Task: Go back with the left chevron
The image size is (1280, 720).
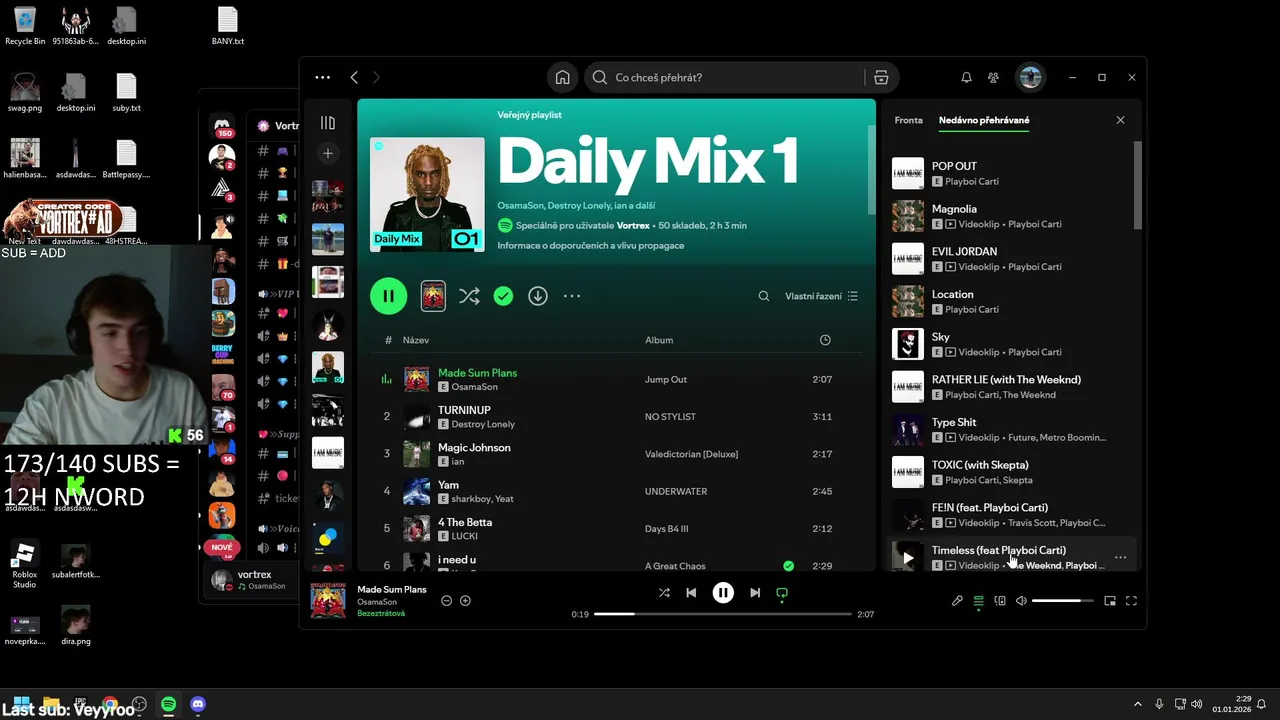Action: tap(354, 77)
